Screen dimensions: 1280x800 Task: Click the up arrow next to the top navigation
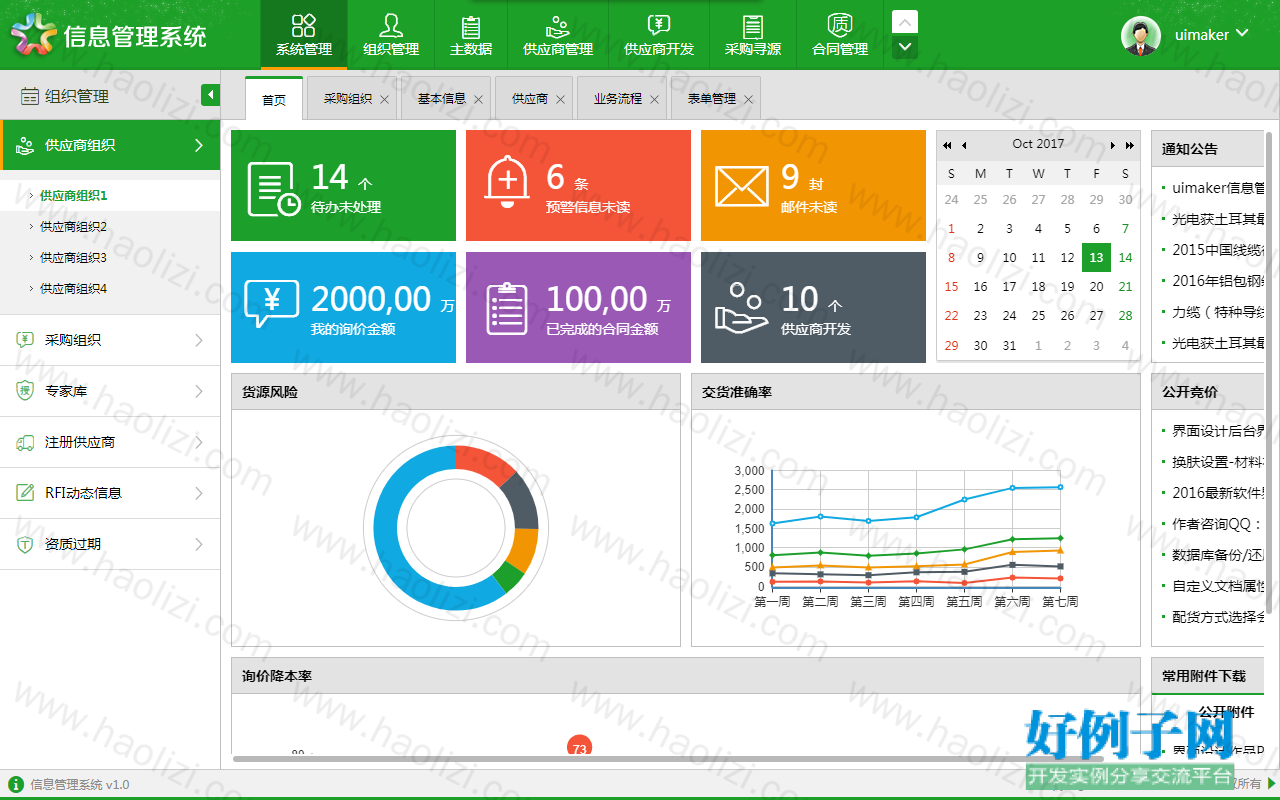pos(905,22)
